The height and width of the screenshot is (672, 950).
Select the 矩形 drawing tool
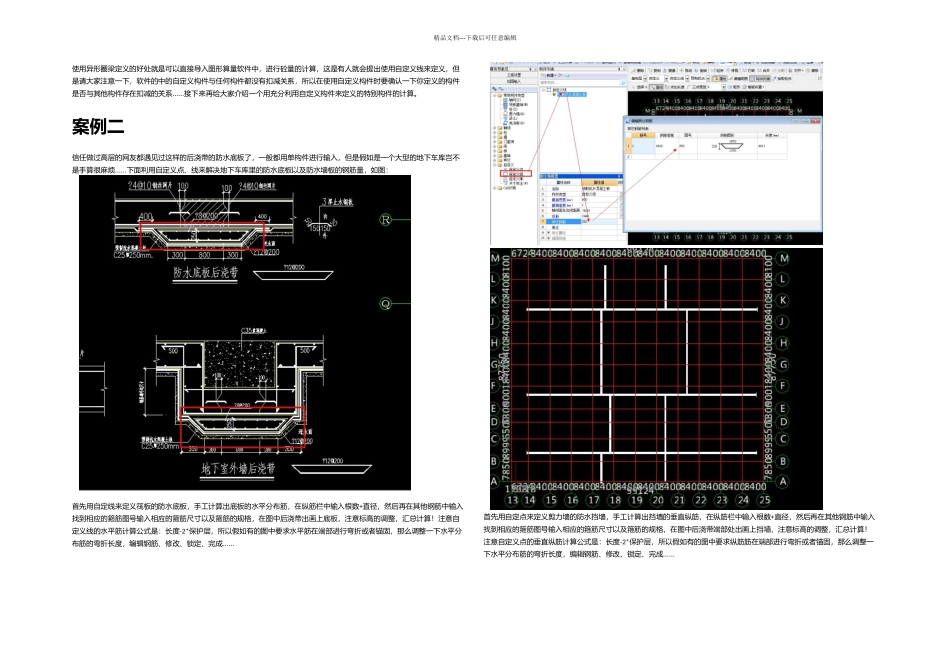click(734, 87)
